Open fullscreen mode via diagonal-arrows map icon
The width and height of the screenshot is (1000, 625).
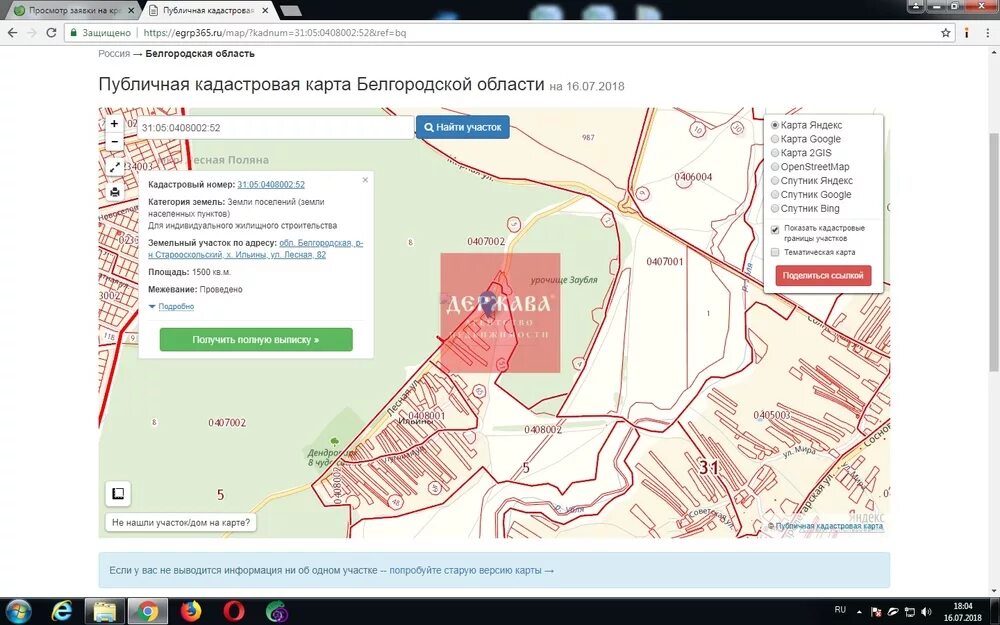pyautogui.click(x=113, y=165)
